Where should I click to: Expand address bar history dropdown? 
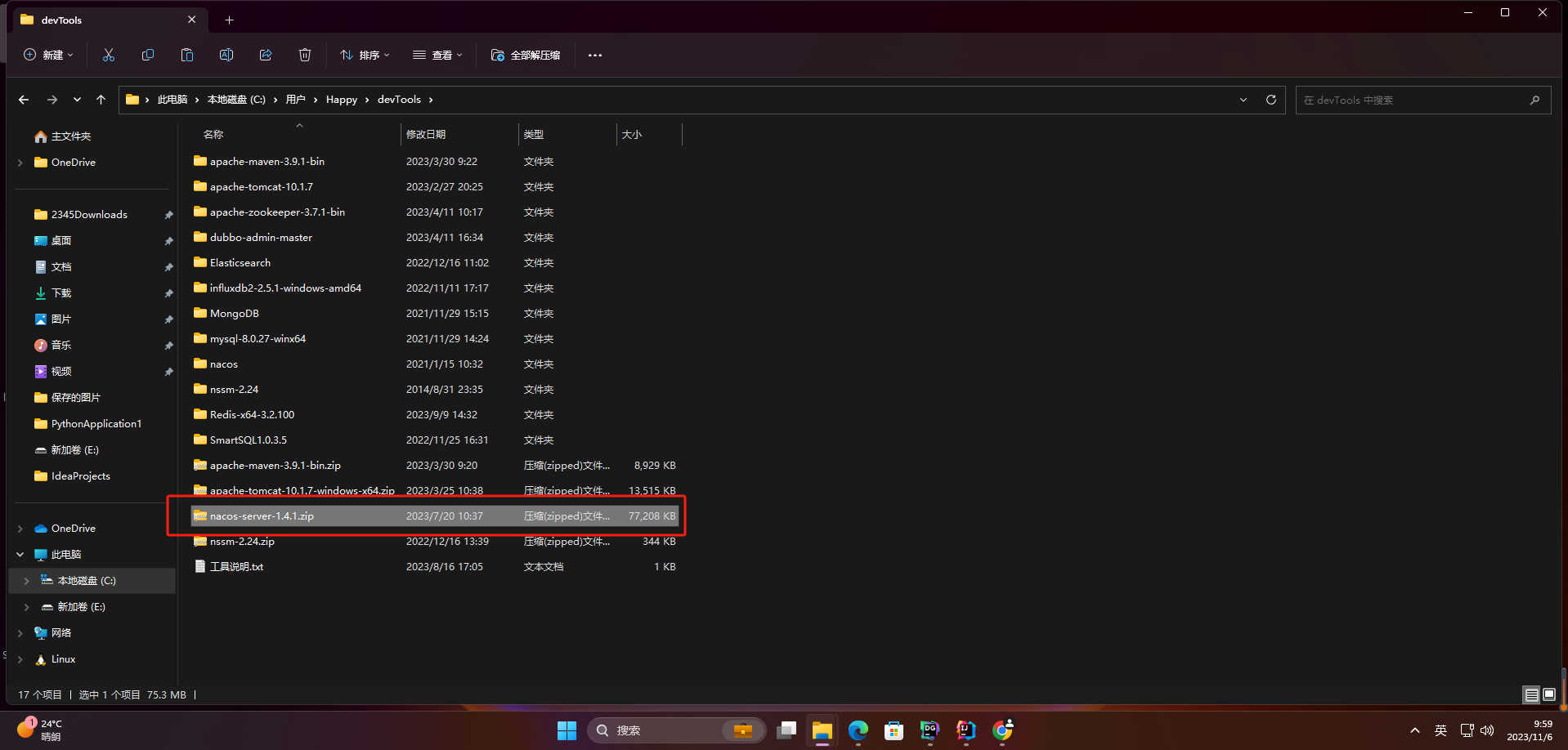click(x=1243, y=100)
